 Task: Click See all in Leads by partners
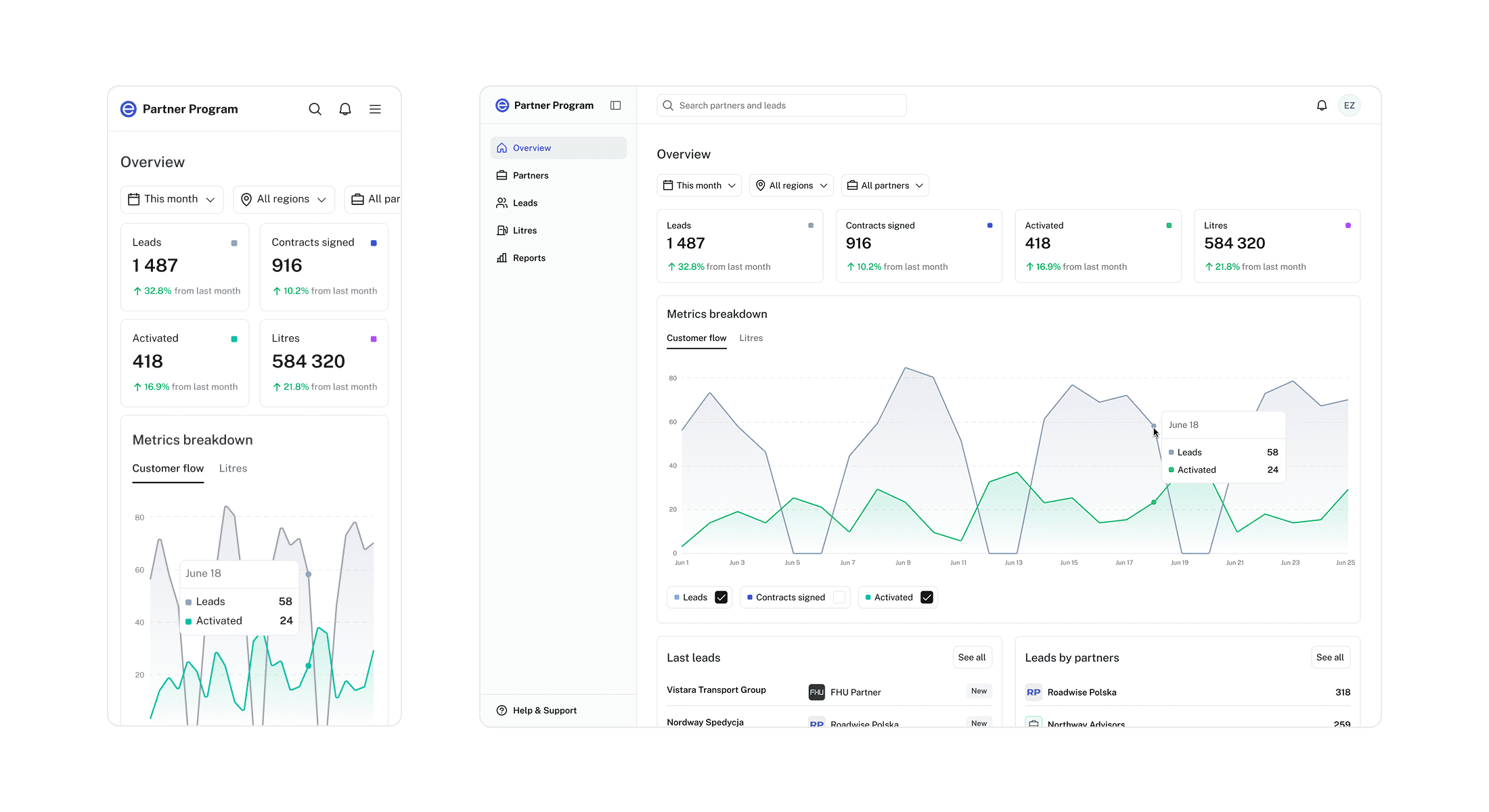coord(1329,658)
